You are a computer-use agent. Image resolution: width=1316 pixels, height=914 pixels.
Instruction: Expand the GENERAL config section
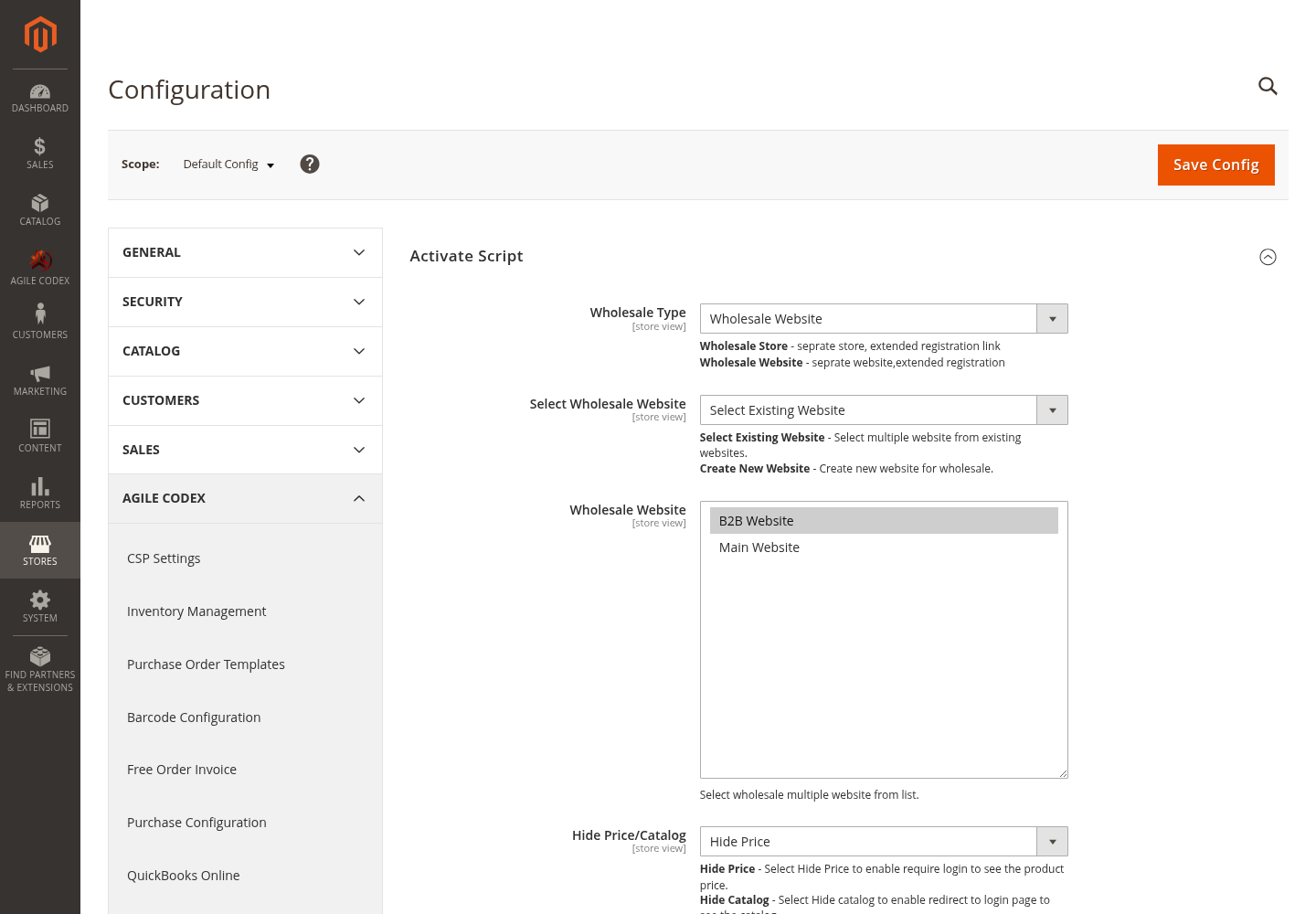click(245, 252)
